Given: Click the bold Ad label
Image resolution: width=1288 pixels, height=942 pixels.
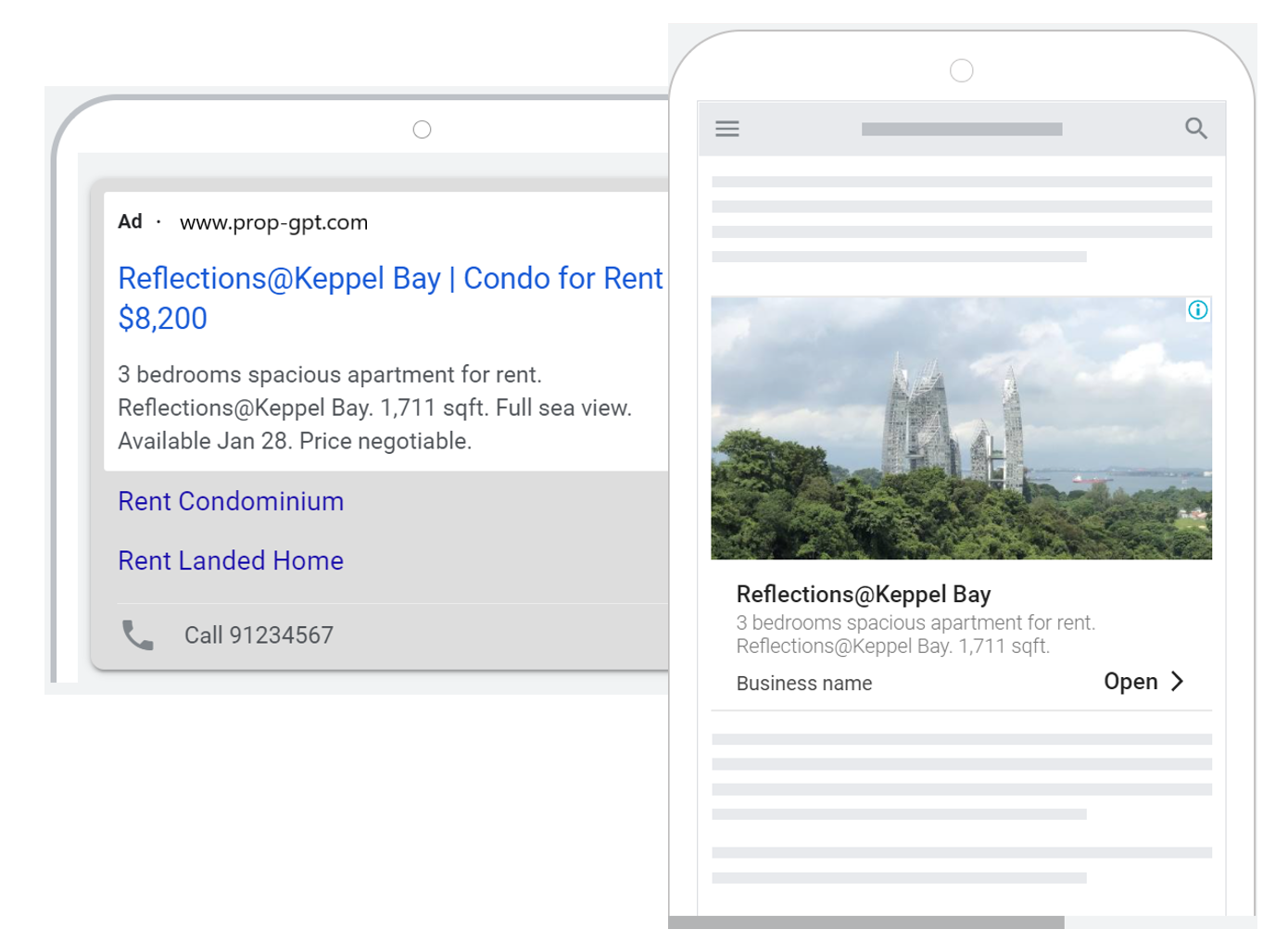Looking at the screenshot, I should tap(130, 221).
